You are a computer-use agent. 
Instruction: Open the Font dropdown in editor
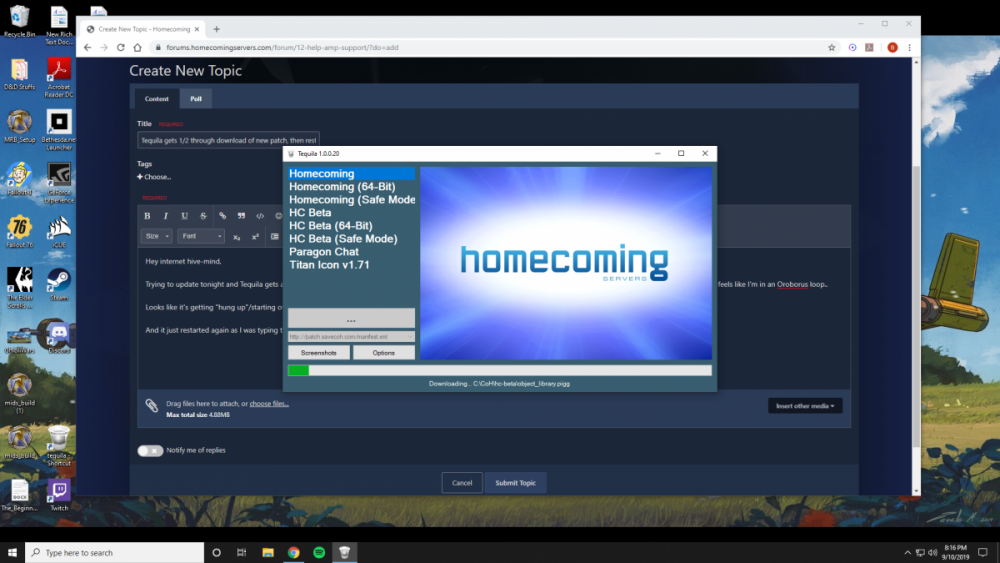201,236
